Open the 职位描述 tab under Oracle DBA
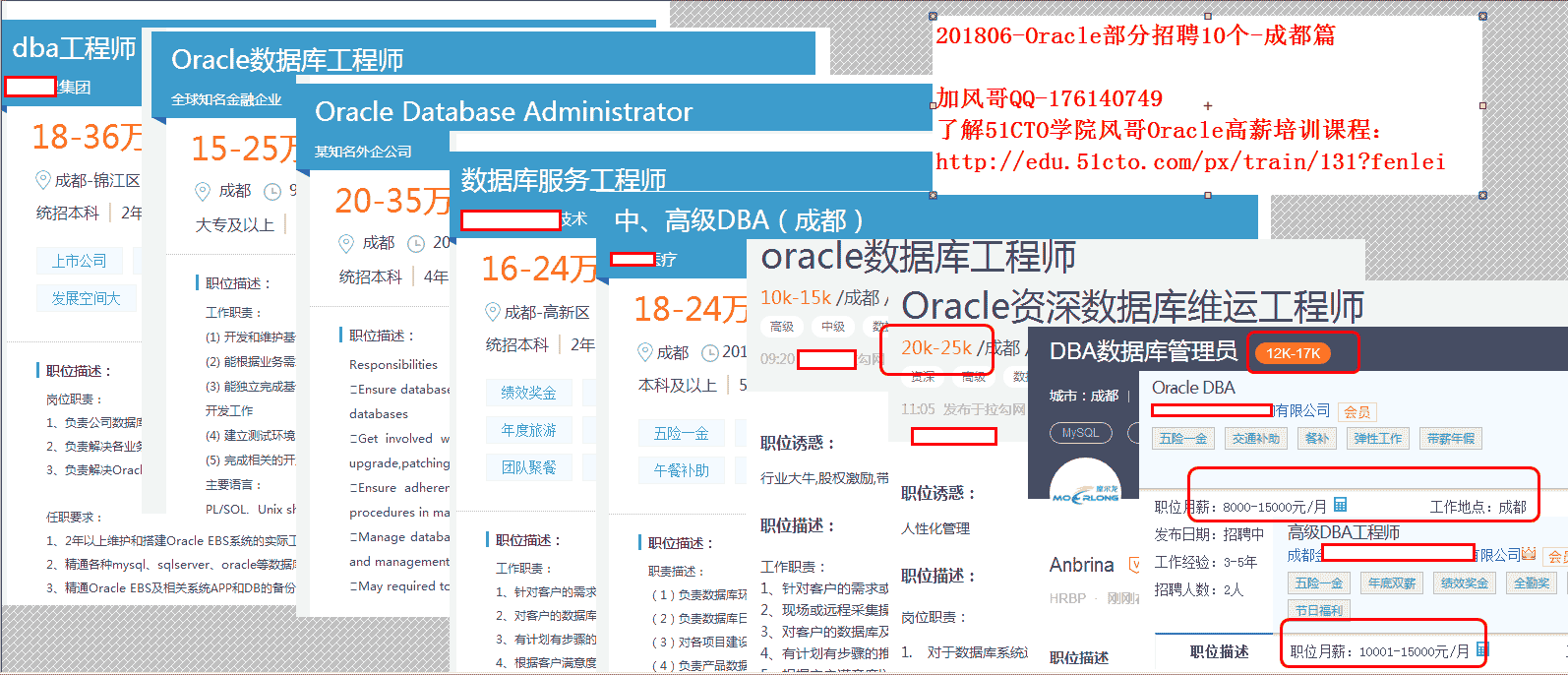 pos(1219,651)
